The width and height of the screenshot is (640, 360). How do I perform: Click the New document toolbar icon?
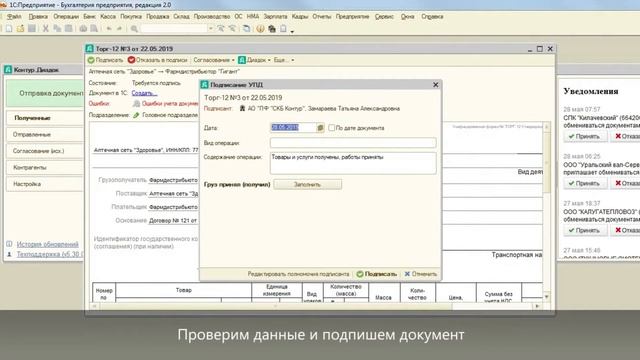pyautogui.click(x=9, y=29)
